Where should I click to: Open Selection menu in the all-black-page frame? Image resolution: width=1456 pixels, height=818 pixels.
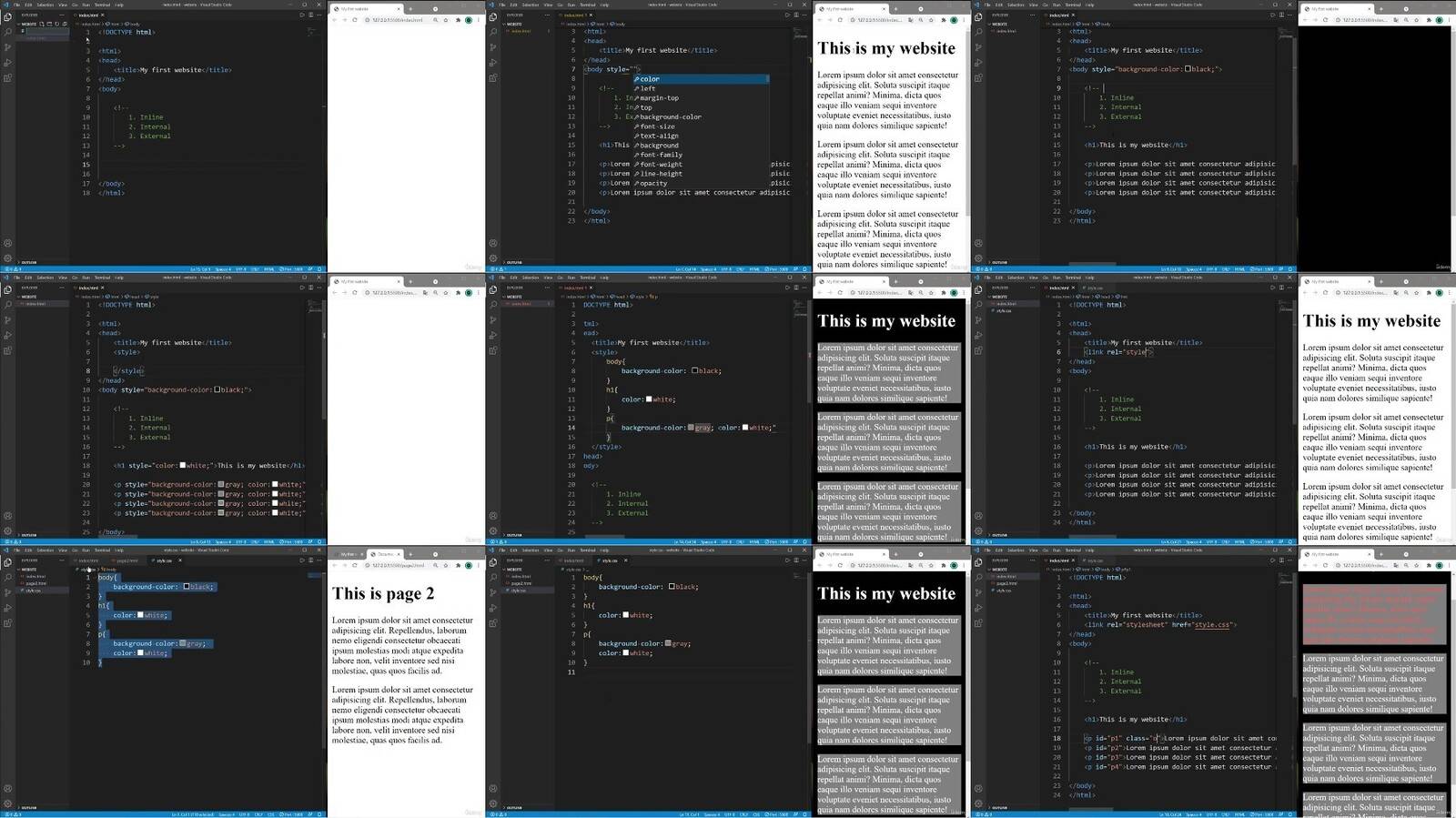pos(1016,5)
